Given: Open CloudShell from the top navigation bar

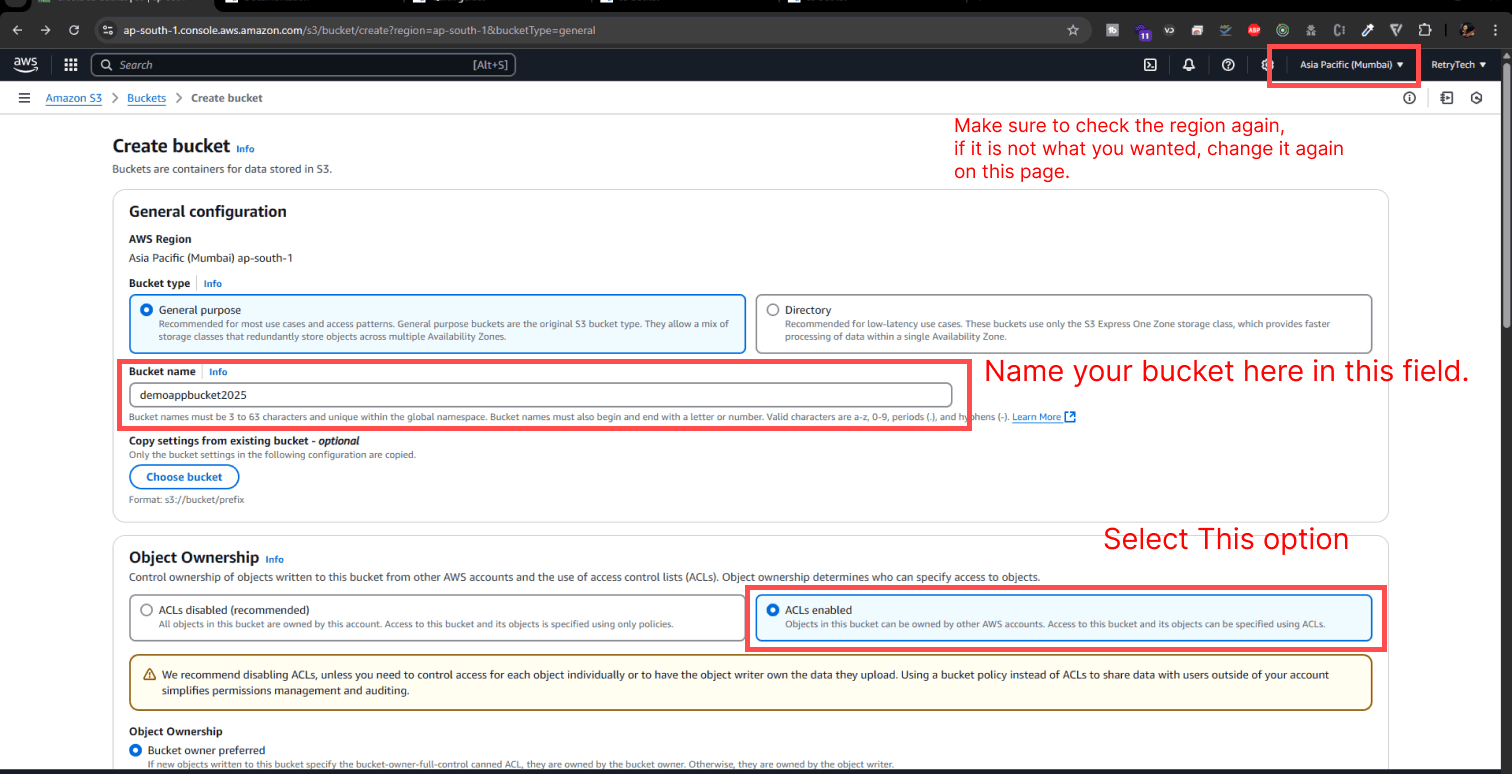Looking at the screenshot, I should tap(1150, 64).
